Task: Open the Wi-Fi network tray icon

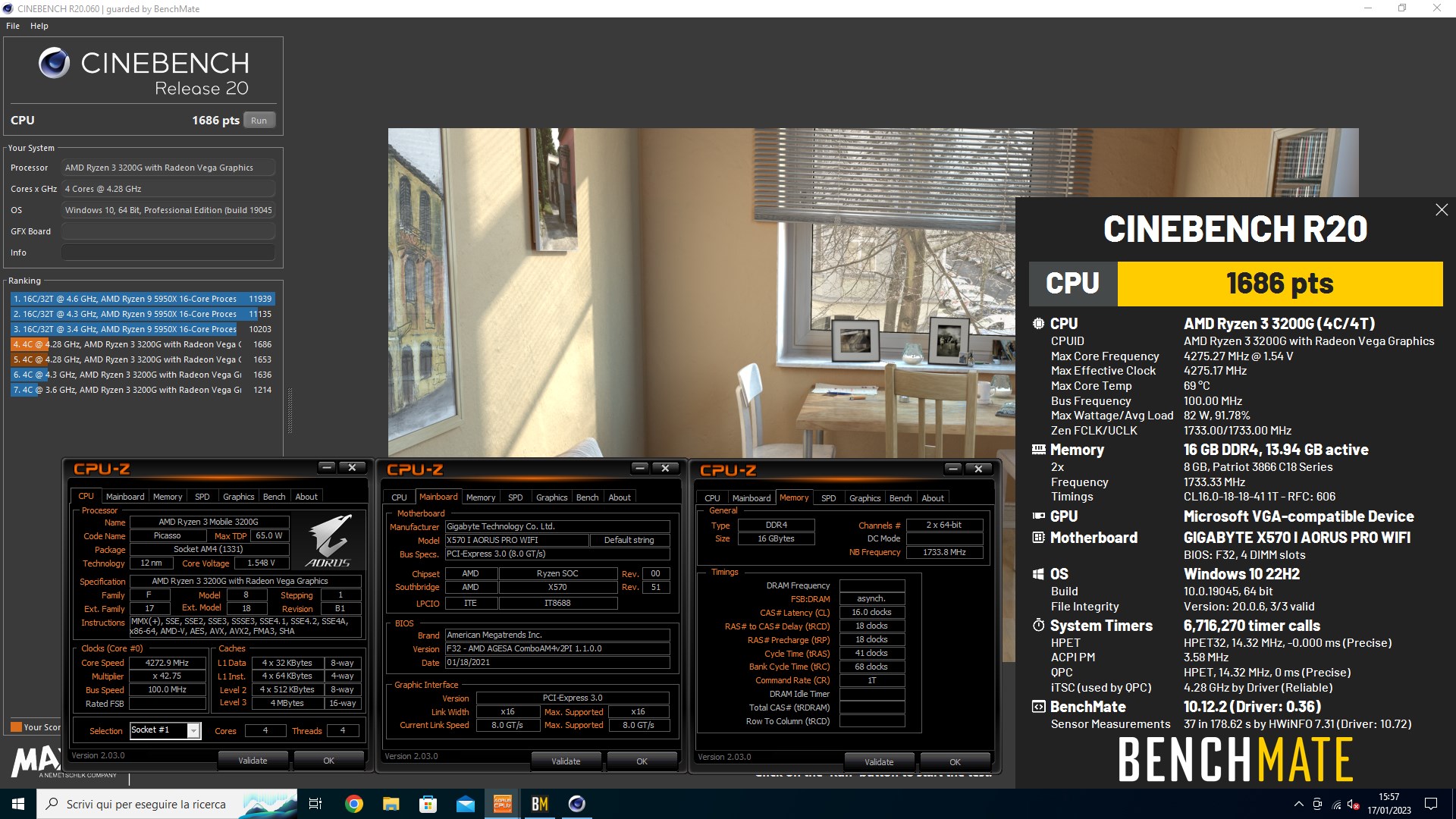Action: coord(1336,804)
